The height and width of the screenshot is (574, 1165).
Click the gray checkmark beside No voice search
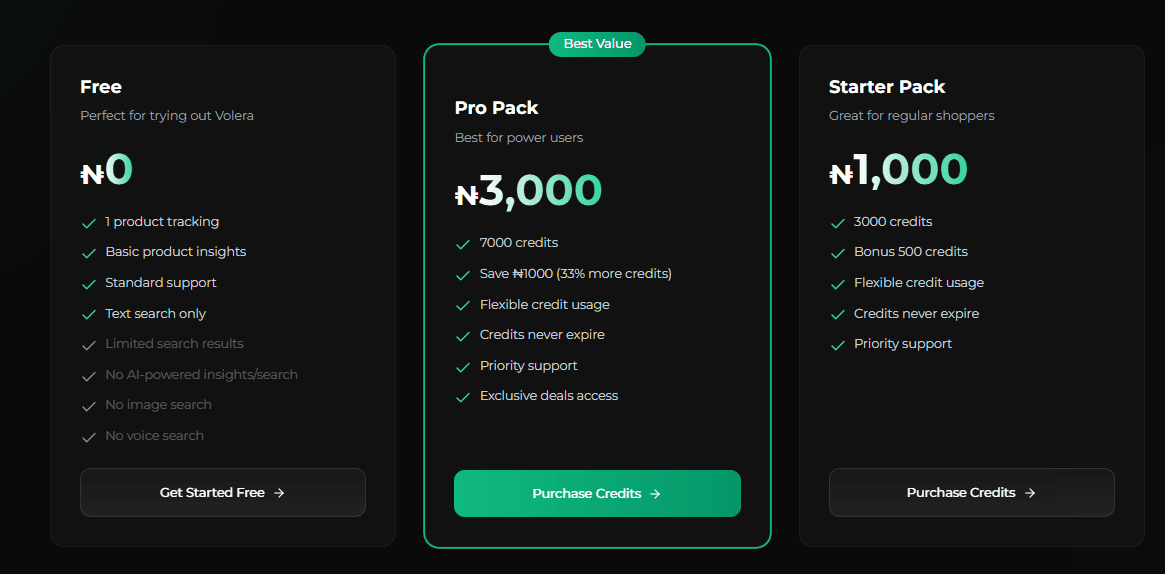coord(89,437)
